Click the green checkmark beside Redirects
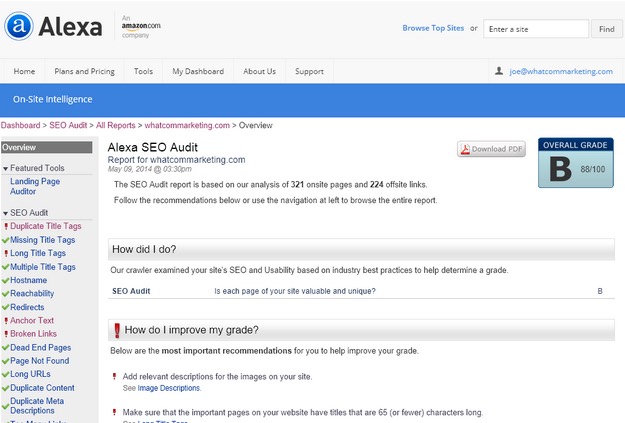 6,307
